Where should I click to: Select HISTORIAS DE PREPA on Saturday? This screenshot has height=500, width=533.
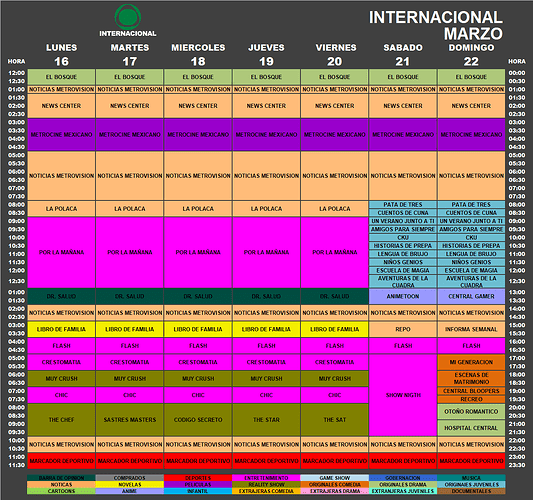coord(403,246)
